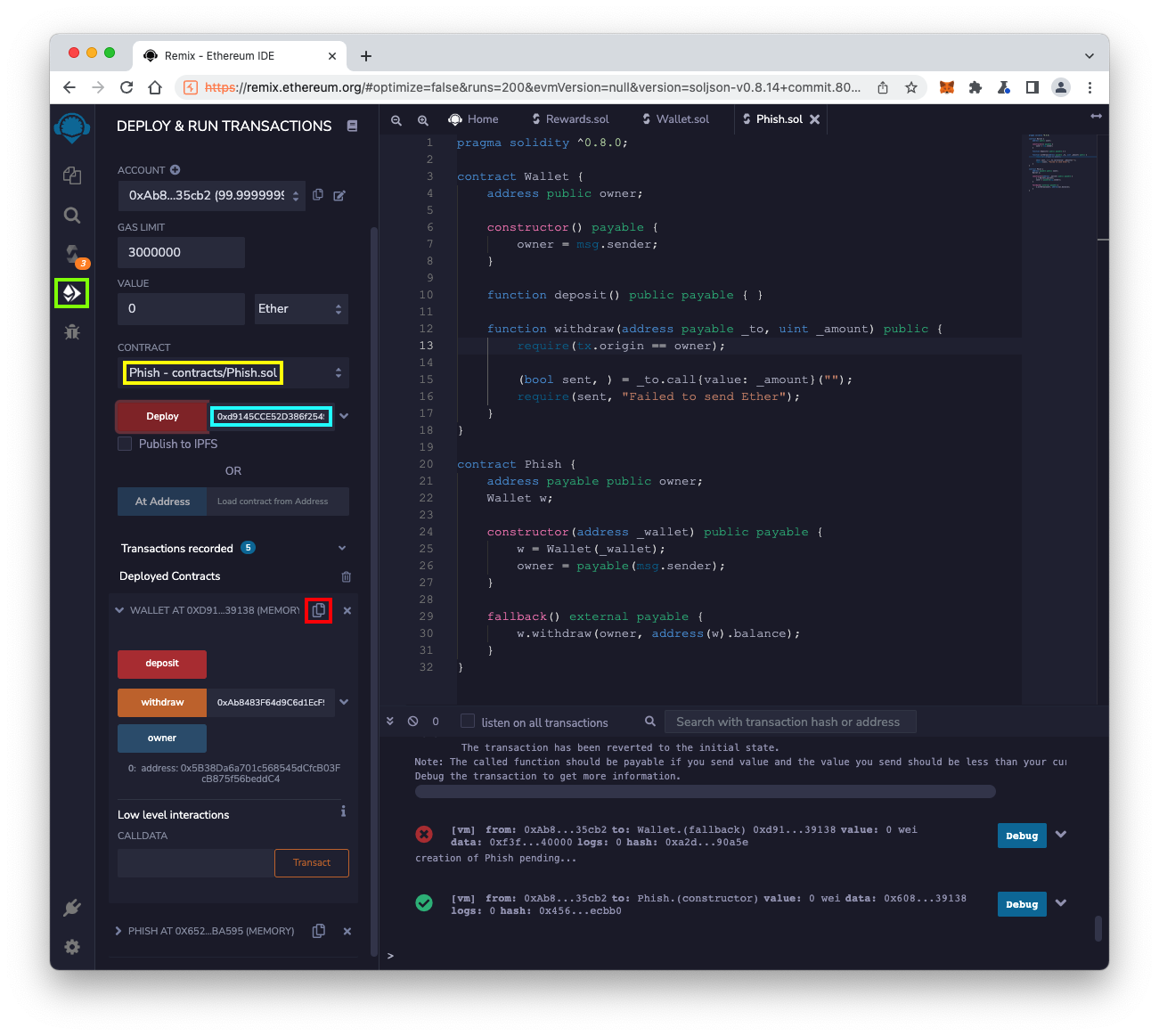This screenshot has width=1159, height=1036.
Task: Open the Account selection dropdown
Action: [211, 195]
